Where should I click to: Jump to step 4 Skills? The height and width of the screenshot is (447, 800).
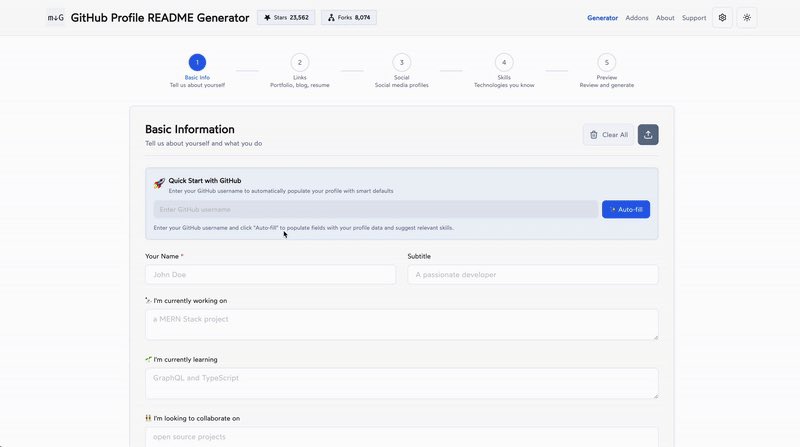(x=504, y=62)
